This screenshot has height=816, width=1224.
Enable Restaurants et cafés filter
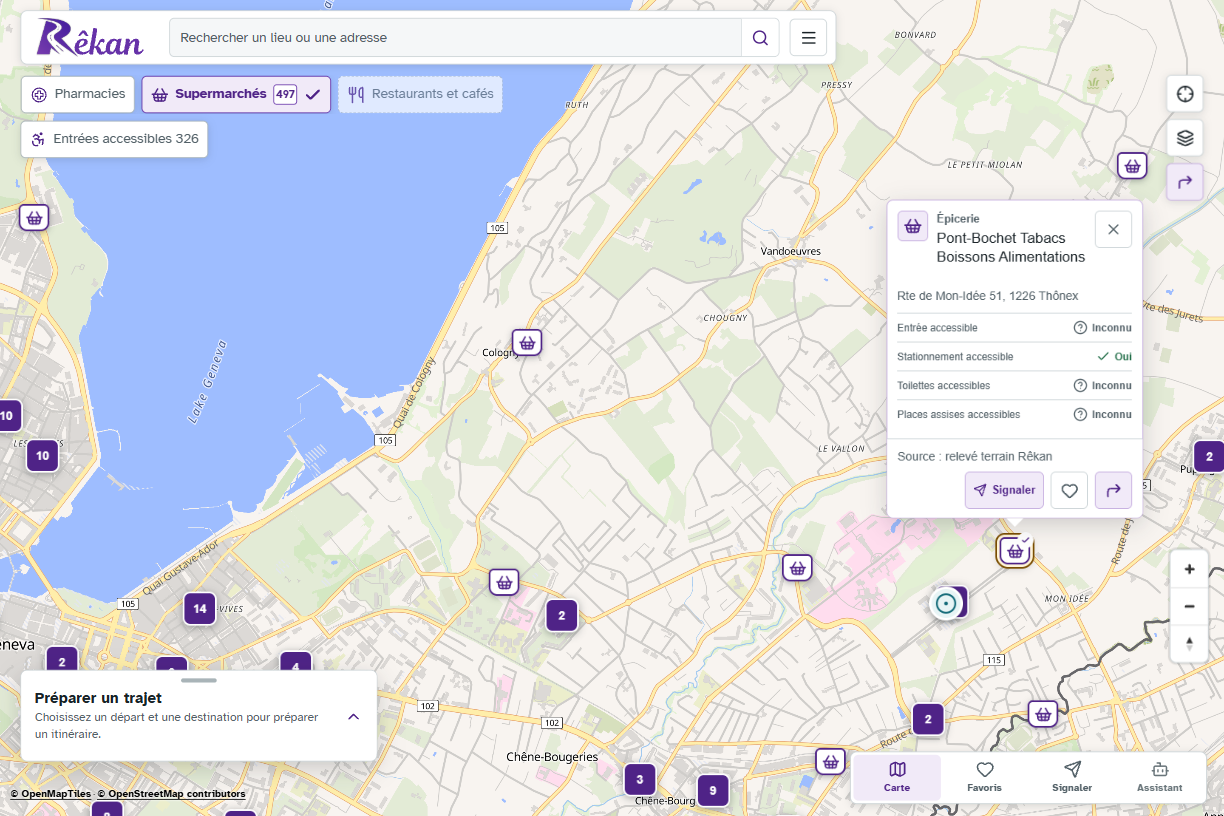pyautogui.click(x=420, y=94)
